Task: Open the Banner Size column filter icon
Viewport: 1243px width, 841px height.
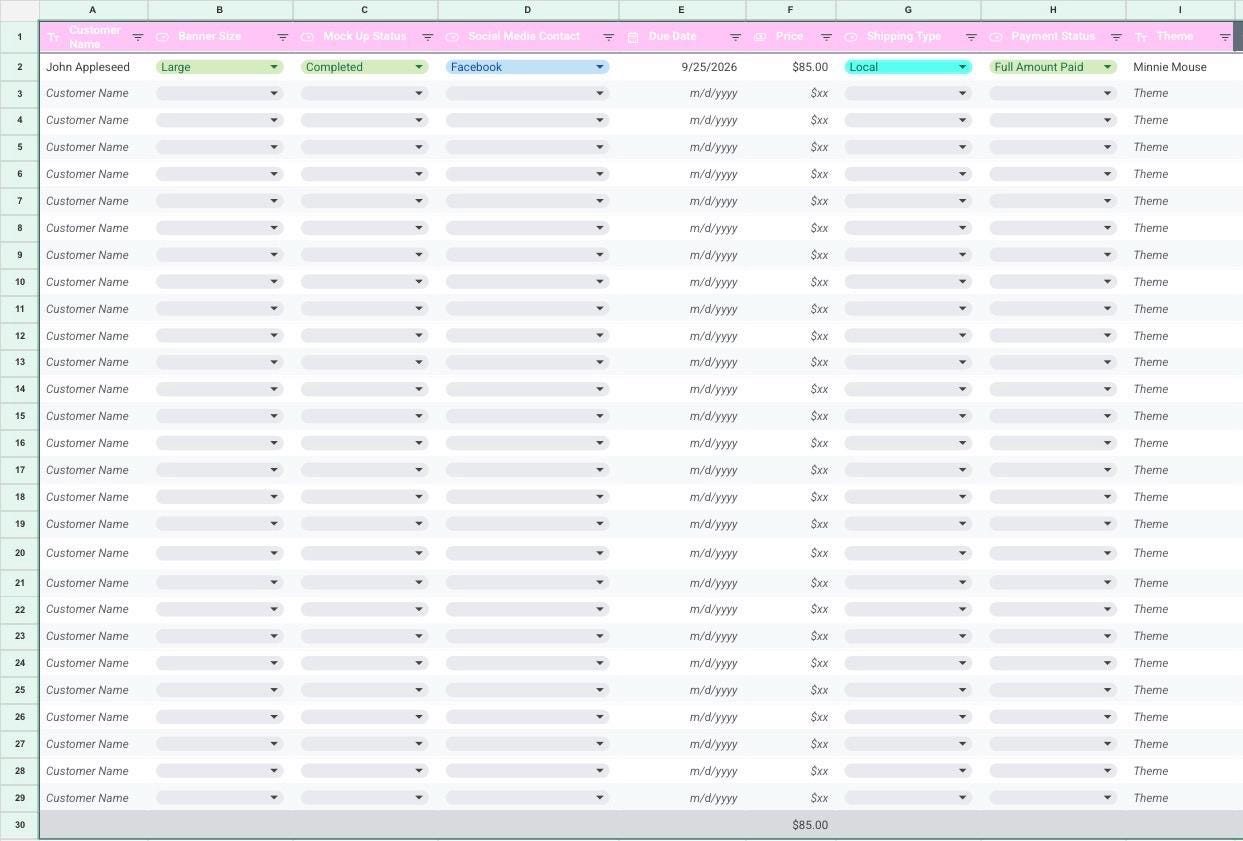Action: click(283, 37)
